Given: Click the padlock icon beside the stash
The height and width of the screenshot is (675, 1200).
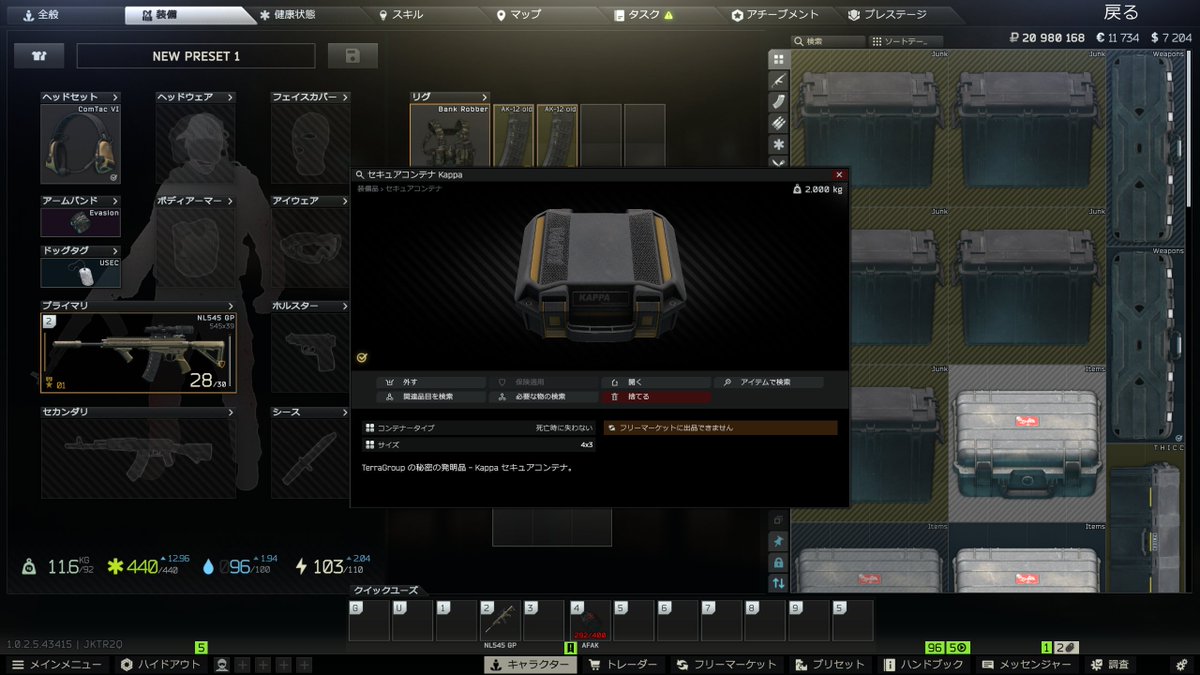Looking at the screenshot, I should click(x=779, y=562).
